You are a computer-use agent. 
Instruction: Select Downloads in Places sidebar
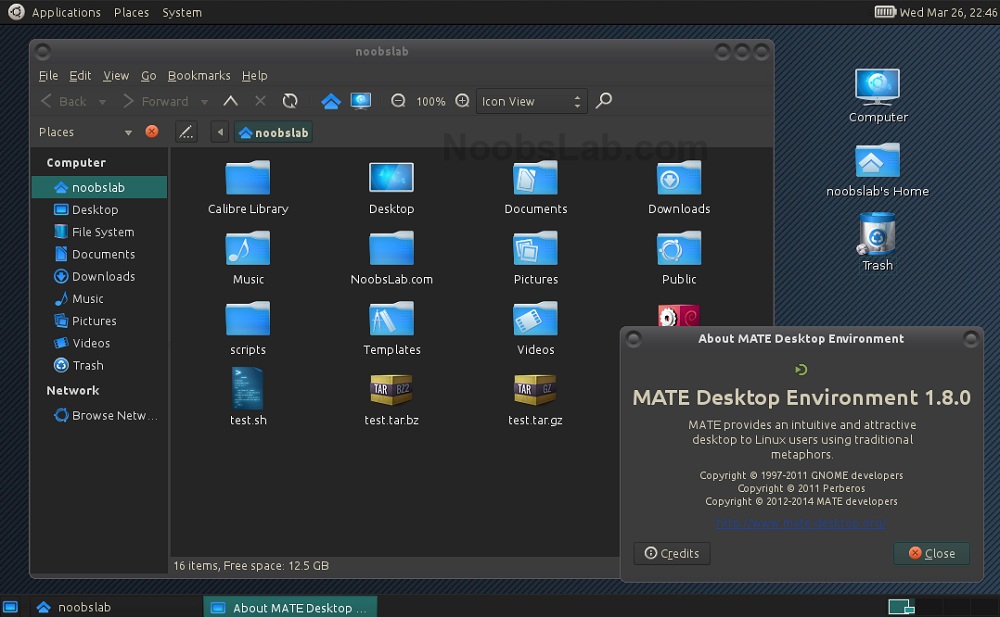[x=99, y=276]
